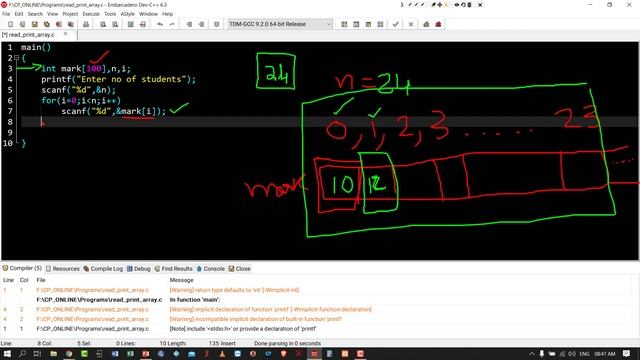
Task: Switch to the Find Results tab
Action: [173, 269]
